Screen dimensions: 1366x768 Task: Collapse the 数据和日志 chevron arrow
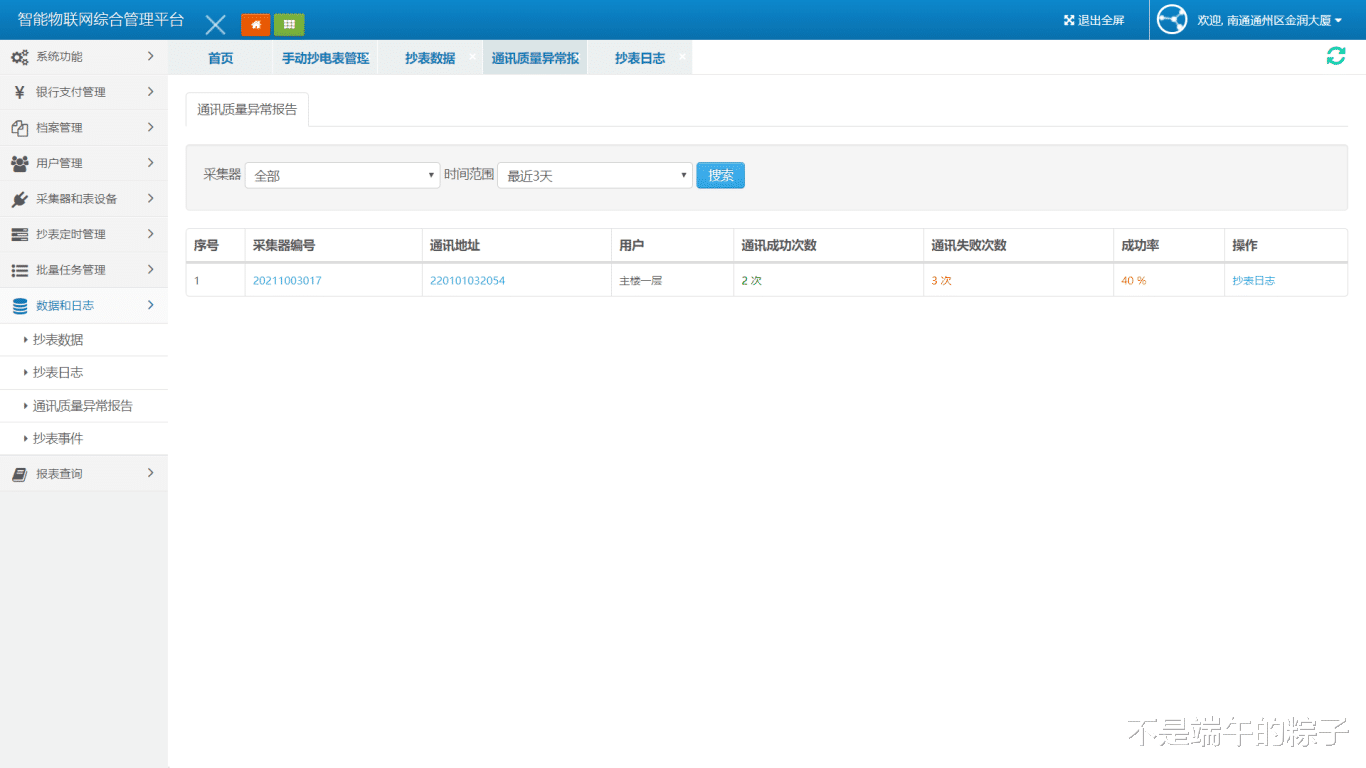click(x=150, y=305)
